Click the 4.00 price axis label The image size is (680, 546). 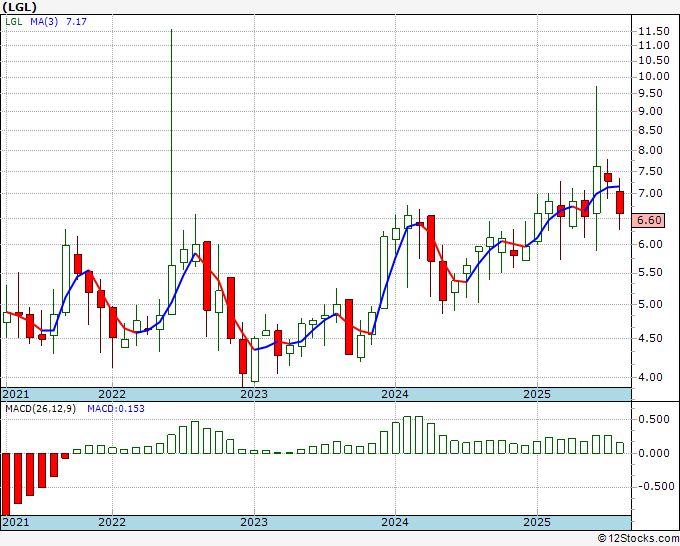coord(651,377)
